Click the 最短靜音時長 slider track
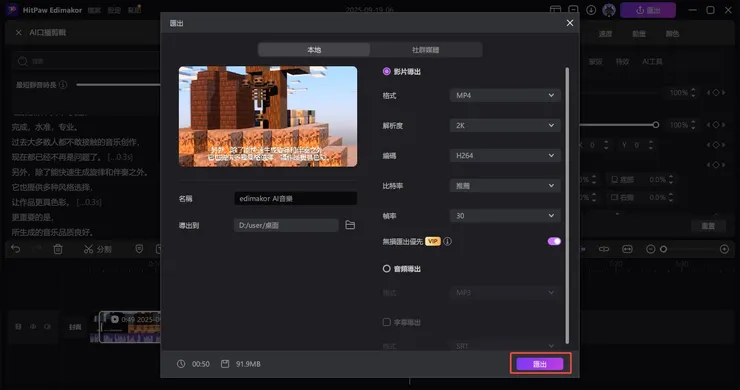The height and width of the screenshot is (390, 740). click(x=118, y=85)
